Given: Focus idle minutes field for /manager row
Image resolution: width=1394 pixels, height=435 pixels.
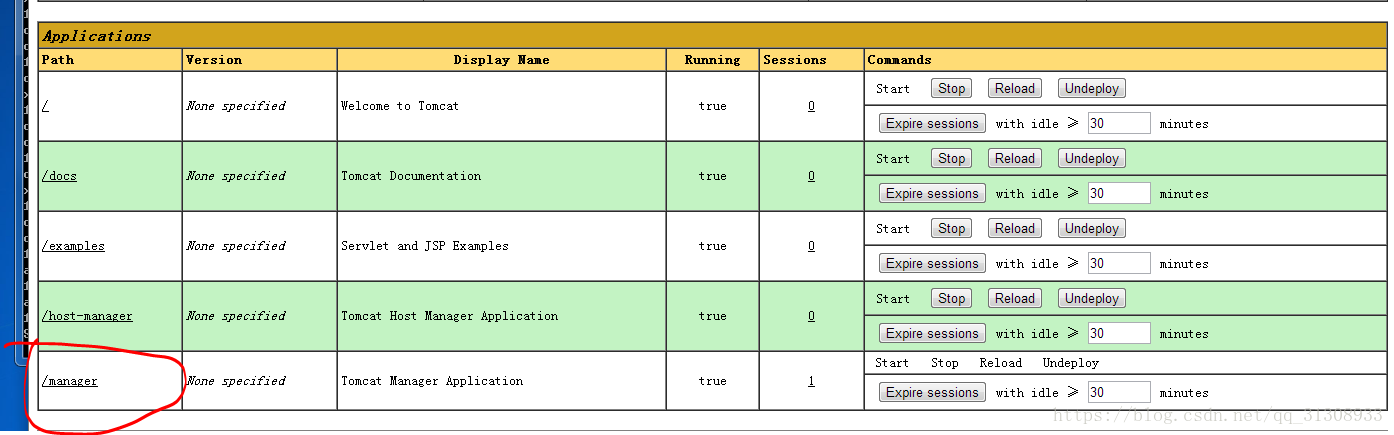Looking at the screenshot, I should coord(1119,393).
